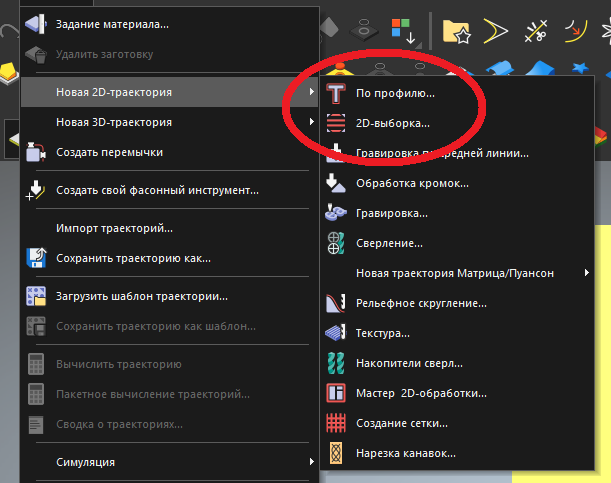Select Рельефное скругление entry
The width and height of the screenshot is (611, 483).
click(457, 303)
